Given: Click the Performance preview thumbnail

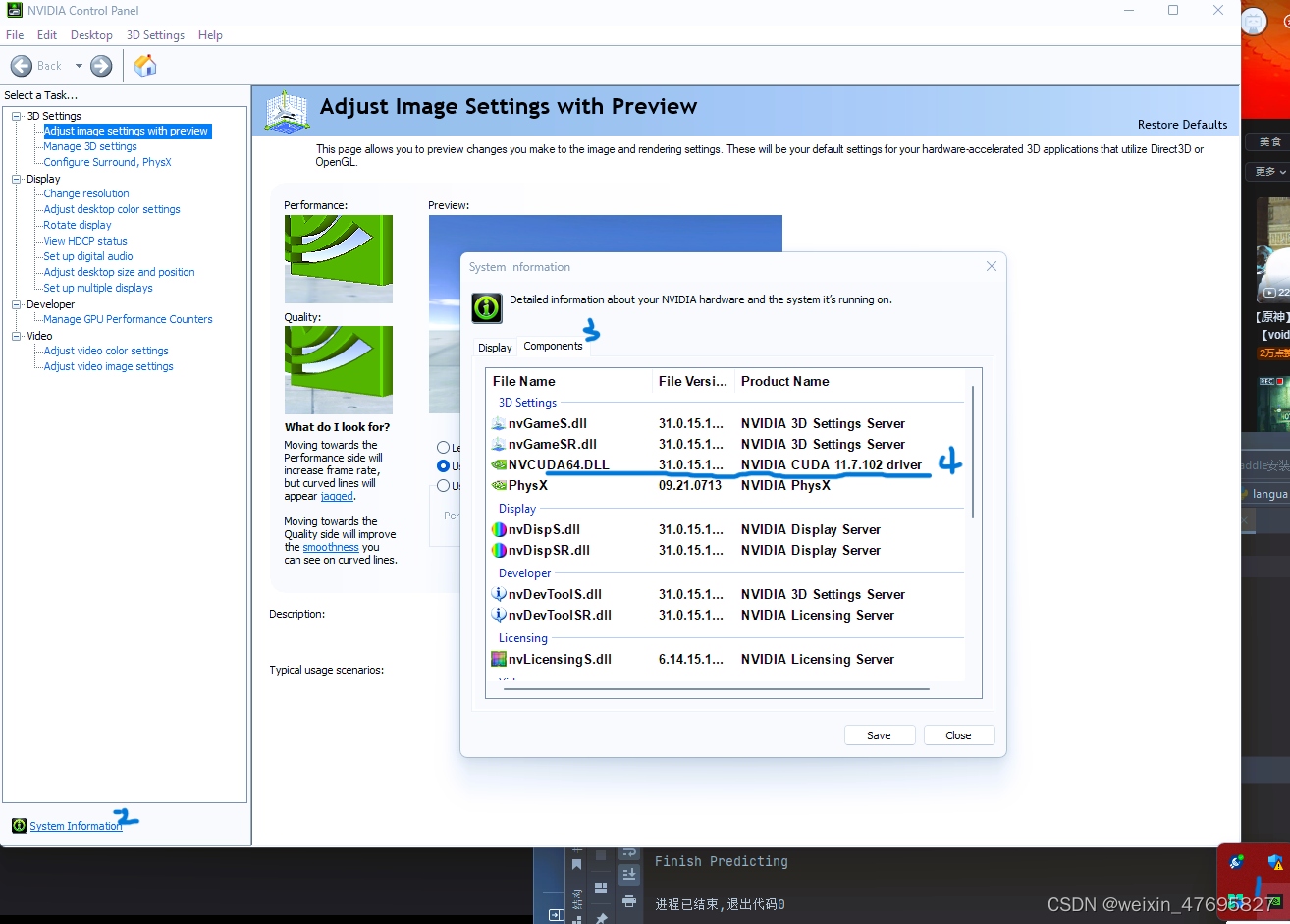Looking at the screenshot, I should point(339,259).
